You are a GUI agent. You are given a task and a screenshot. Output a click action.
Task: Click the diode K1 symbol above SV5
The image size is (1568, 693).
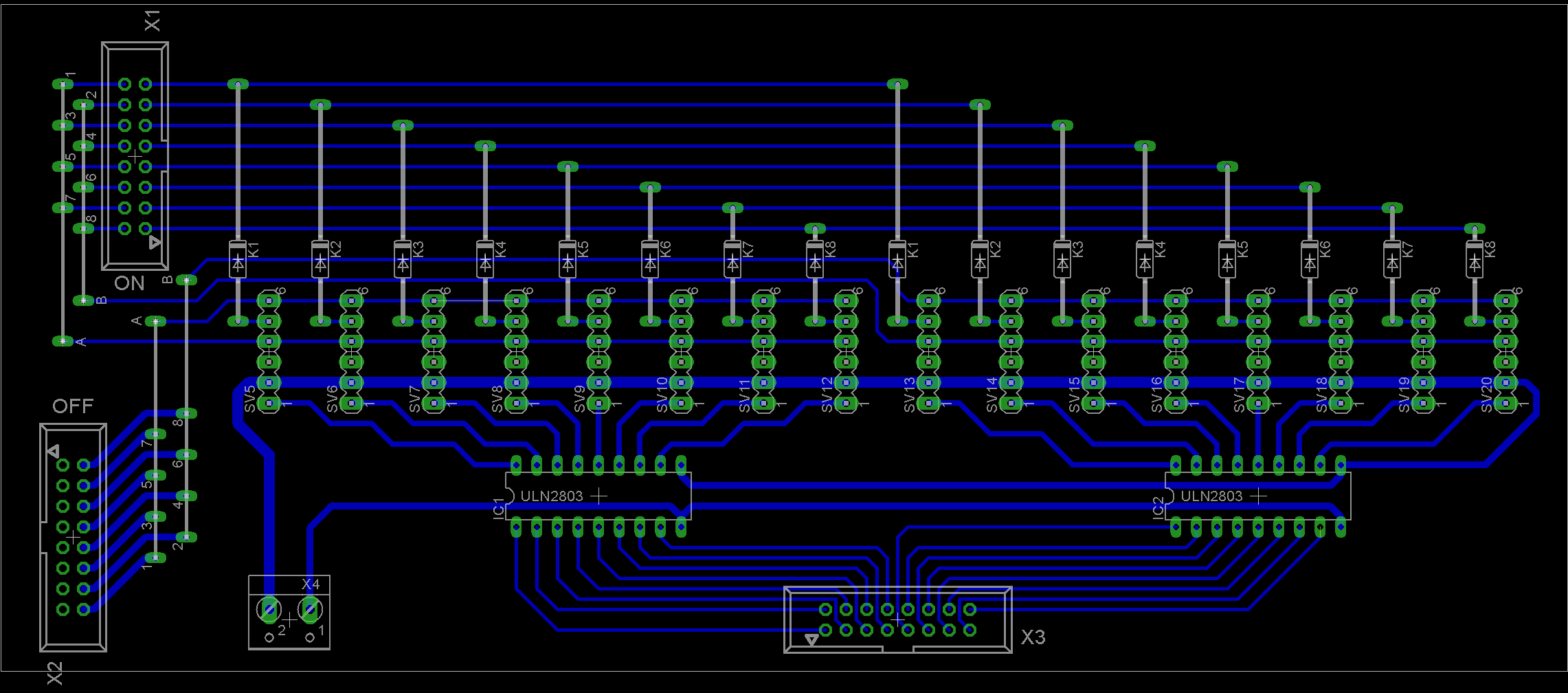click(x=238, y=263)
